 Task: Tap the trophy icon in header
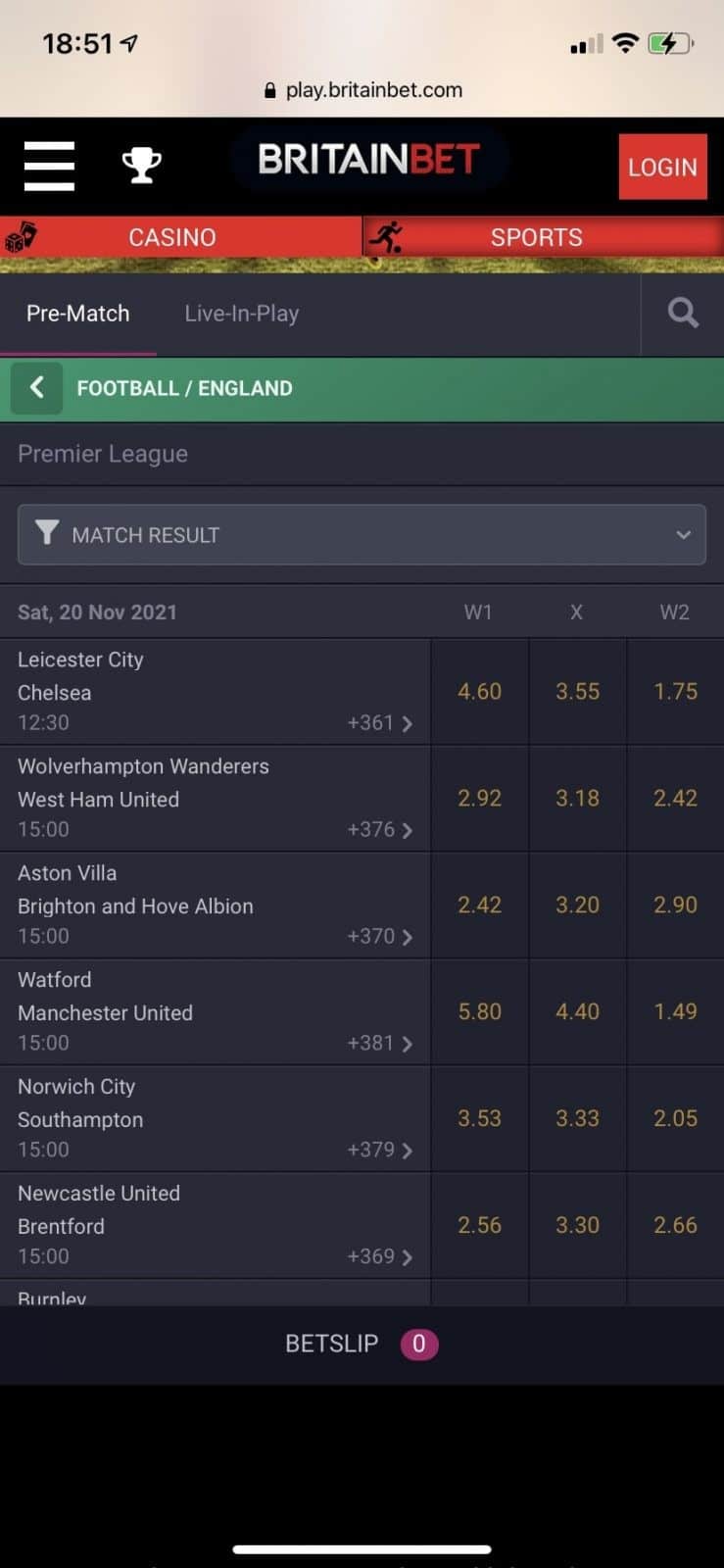pos(141,166)
